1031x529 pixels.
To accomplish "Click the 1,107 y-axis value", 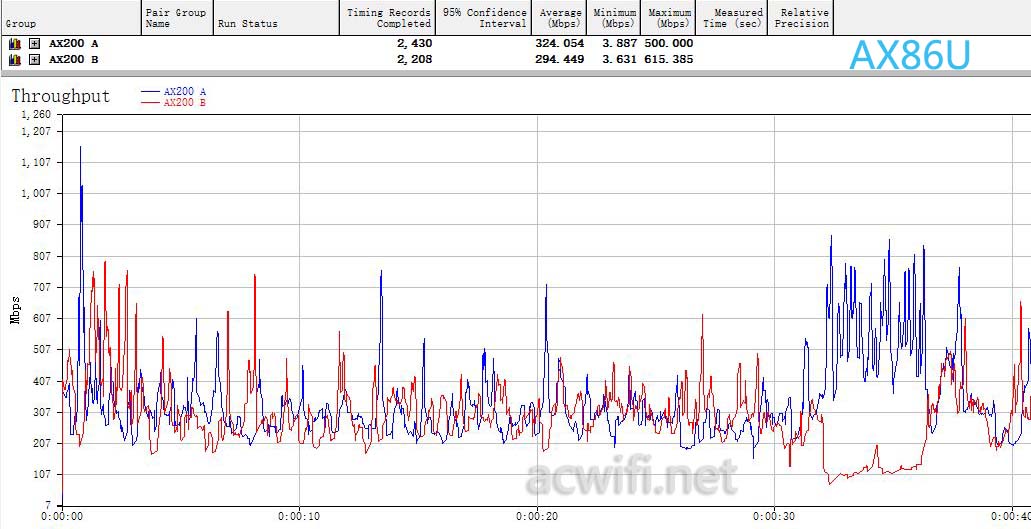I will coord(36,162).
